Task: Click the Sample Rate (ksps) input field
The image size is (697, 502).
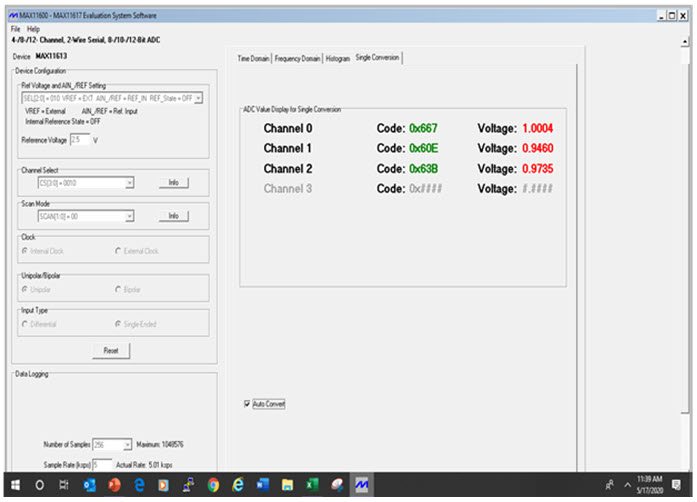Action: (102, 465)
